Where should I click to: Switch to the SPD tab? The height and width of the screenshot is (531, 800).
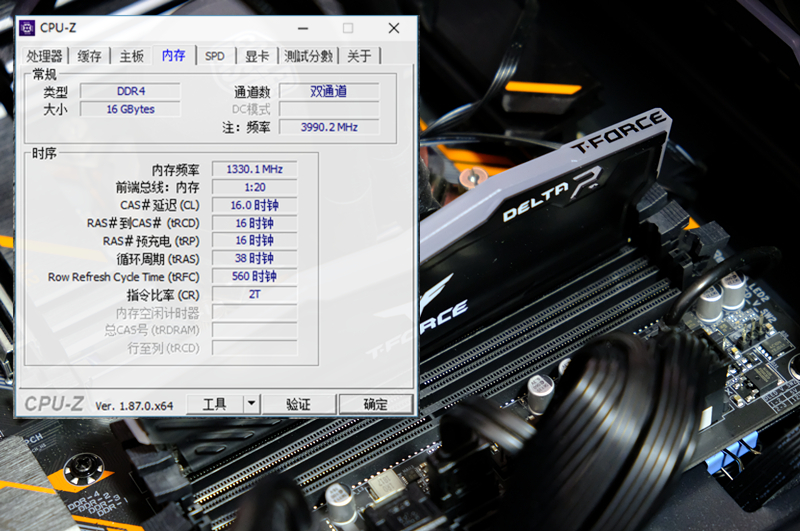click(x=215, y=56)
